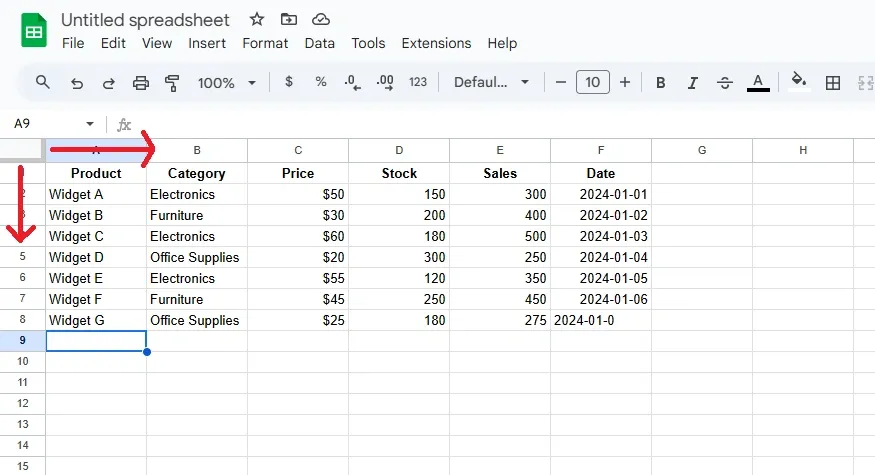This screenshot has width=875, height=475.
Task: Activate the paint format tool
Action: tap(172, 82)
